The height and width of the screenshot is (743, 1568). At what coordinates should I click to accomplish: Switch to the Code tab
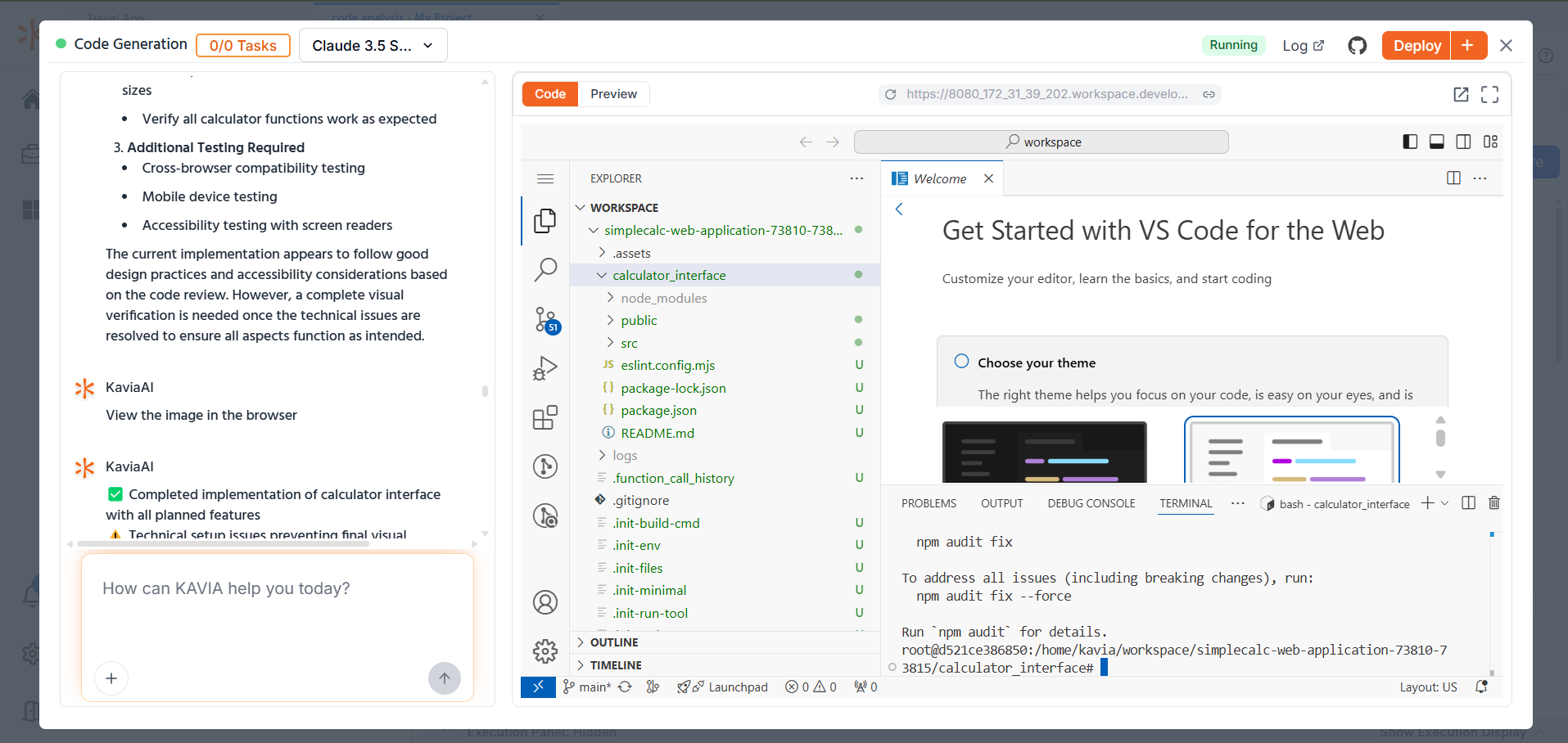pos(550,94)
